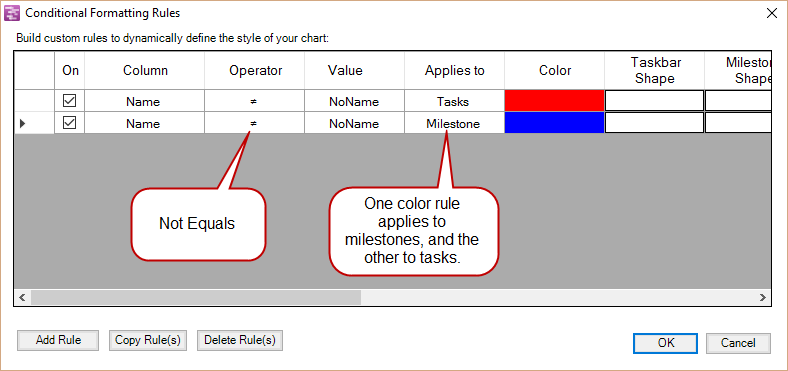Uncheck the On checkbox for Milestone rule

(x=69, y=123)
